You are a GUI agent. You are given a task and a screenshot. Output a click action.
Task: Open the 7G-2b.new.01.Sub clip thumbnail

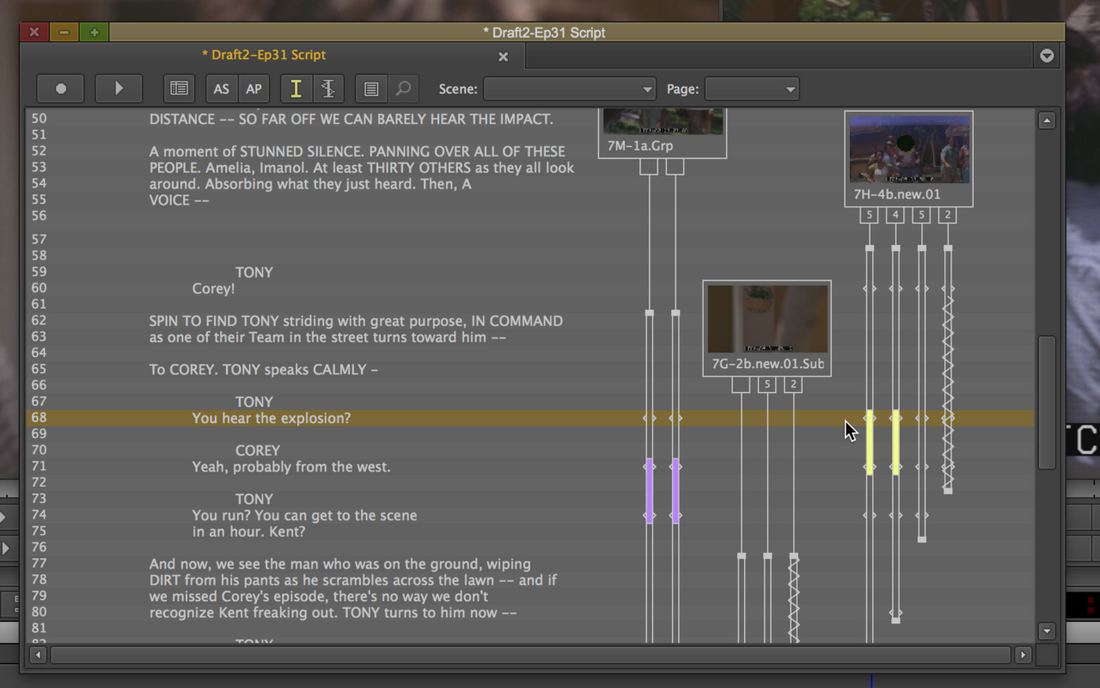pyautogui.click(x=766, y=320)
